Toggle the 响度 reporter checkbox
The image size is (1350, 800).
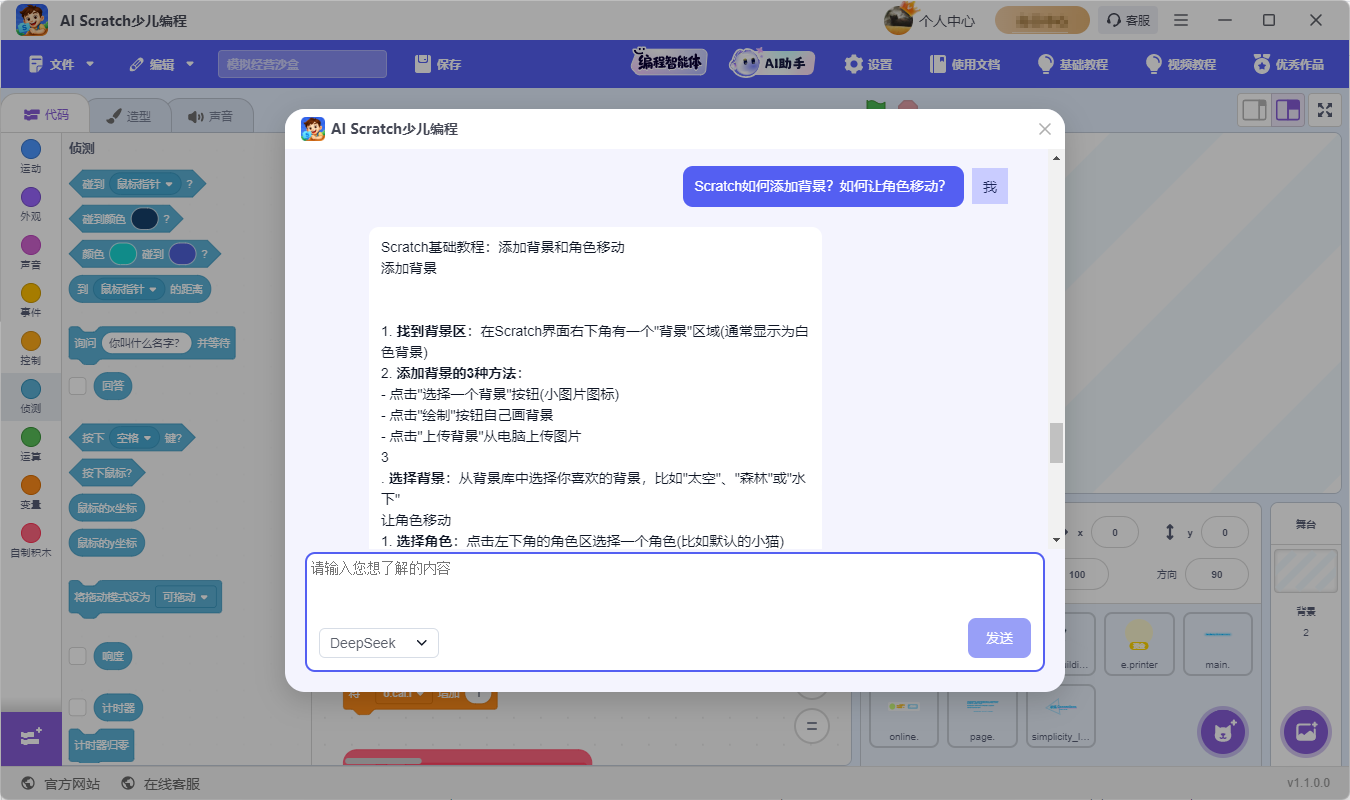(x=77, y=656)
